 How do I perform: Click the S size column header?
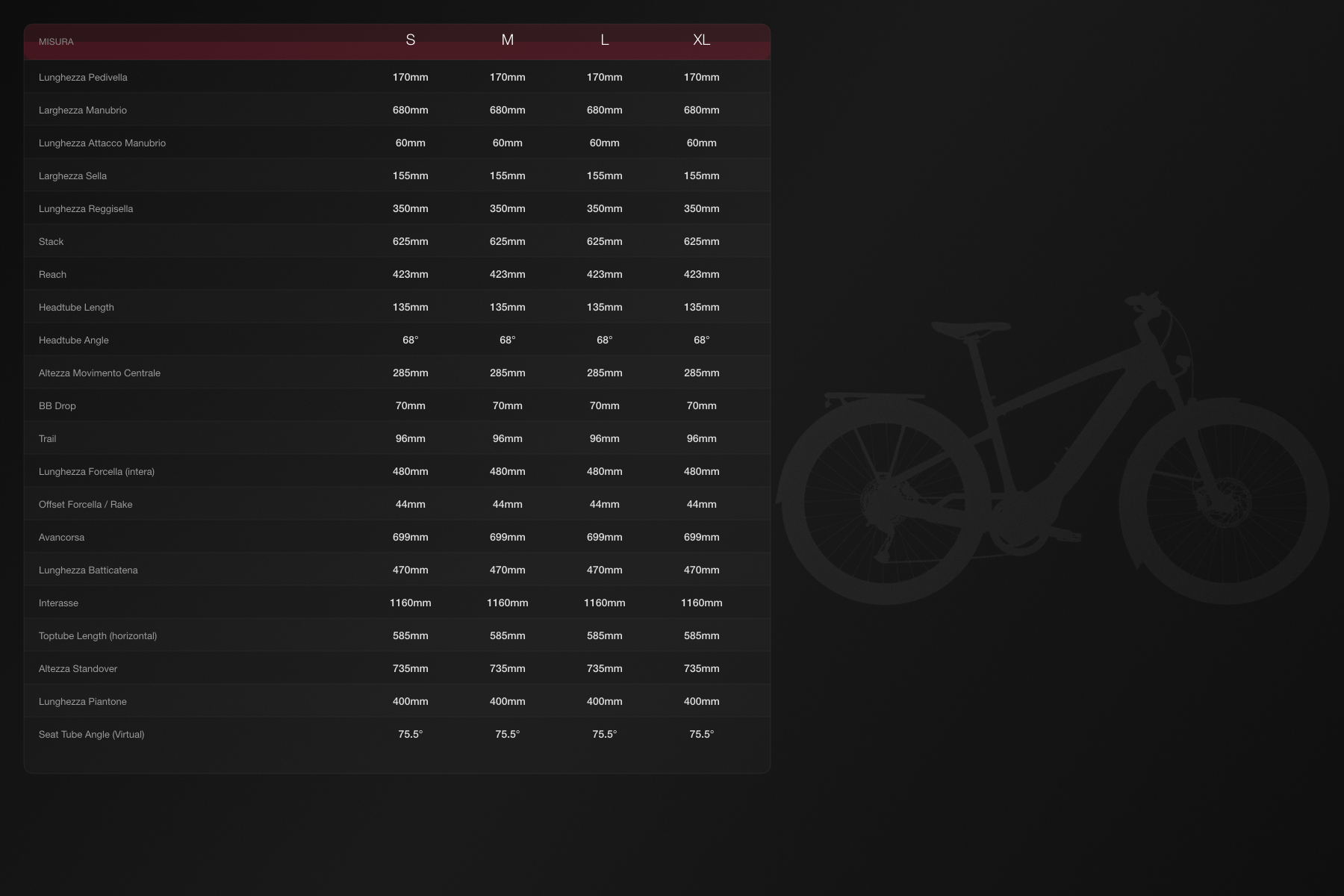(410, 40)
